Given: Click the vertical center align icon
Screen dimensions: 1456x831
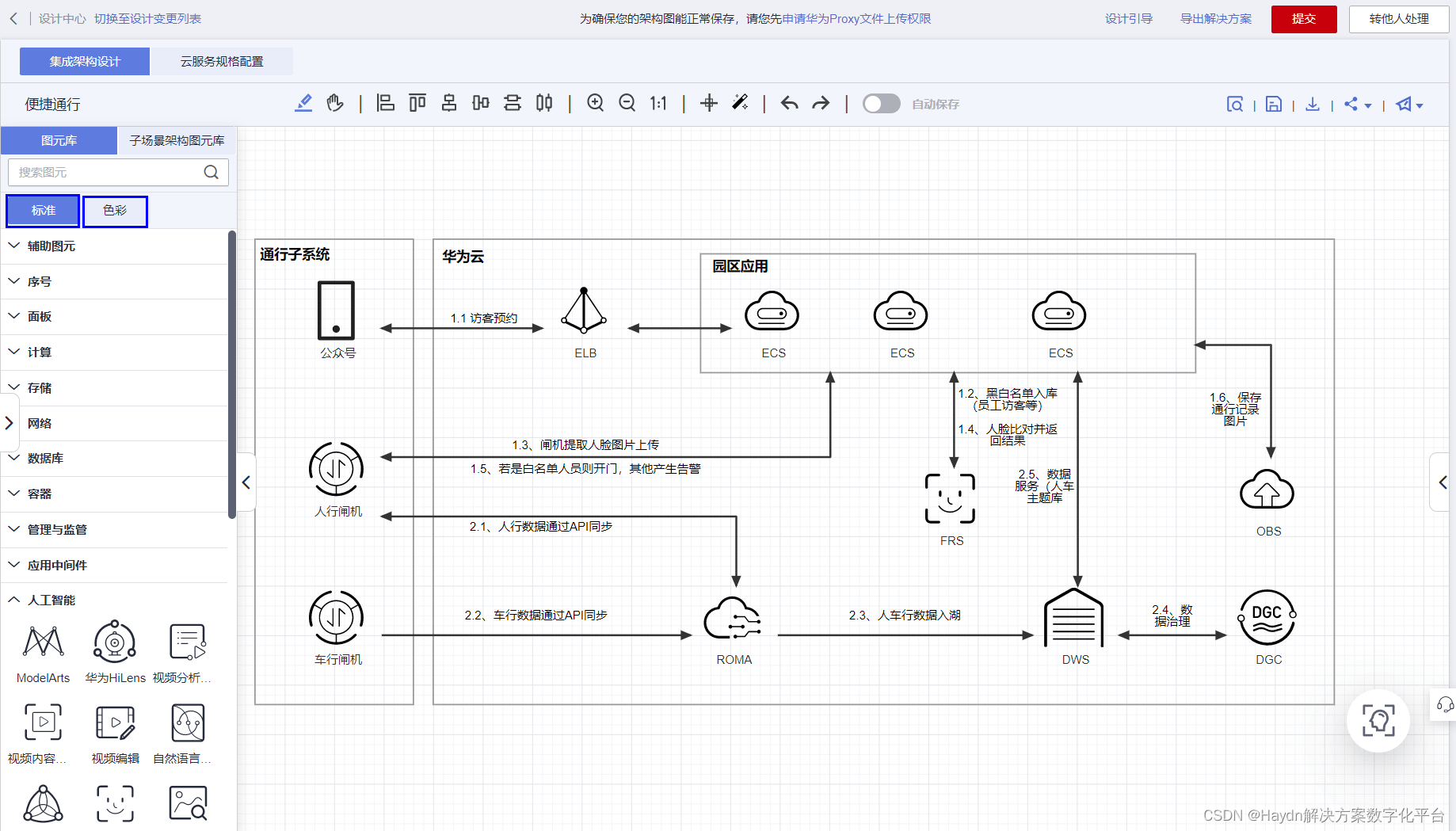Looking at the screenshot, I should pyautogui.click(x=481, y=103).
